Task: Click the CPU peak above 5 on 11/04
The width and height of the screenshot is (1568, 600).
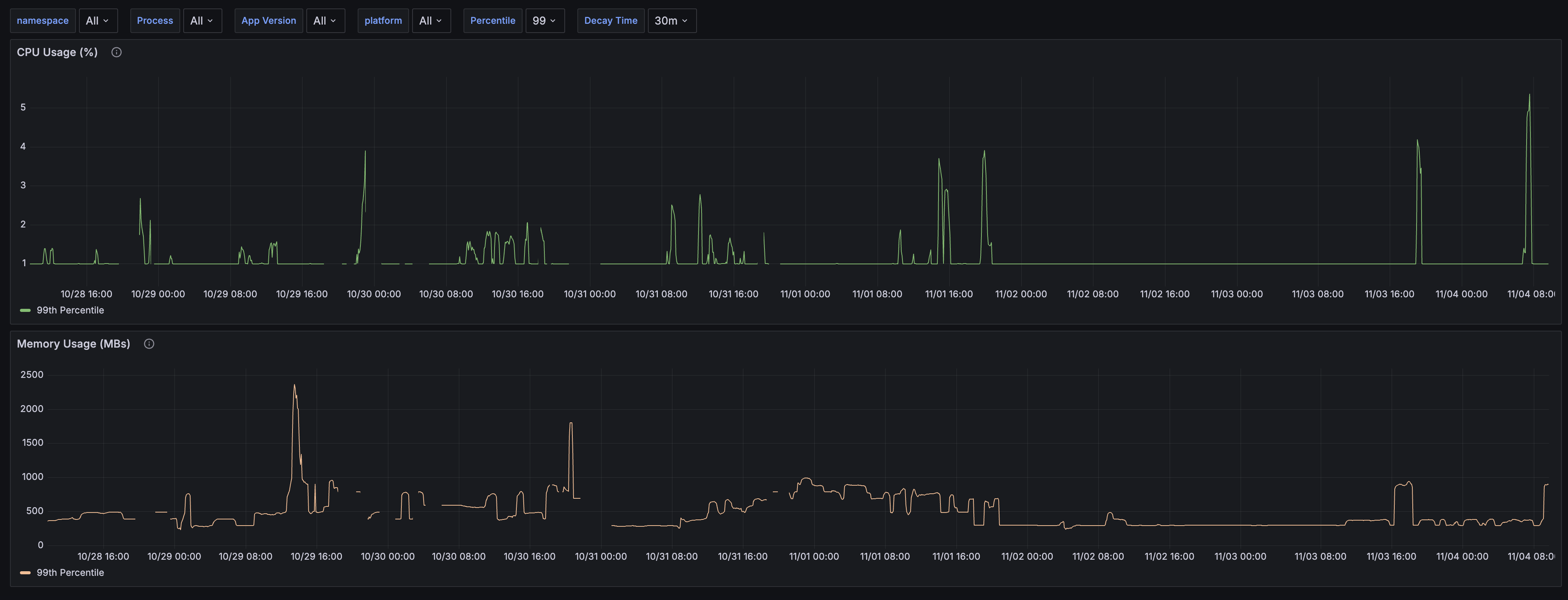Action: click(x=1529, y=96)
